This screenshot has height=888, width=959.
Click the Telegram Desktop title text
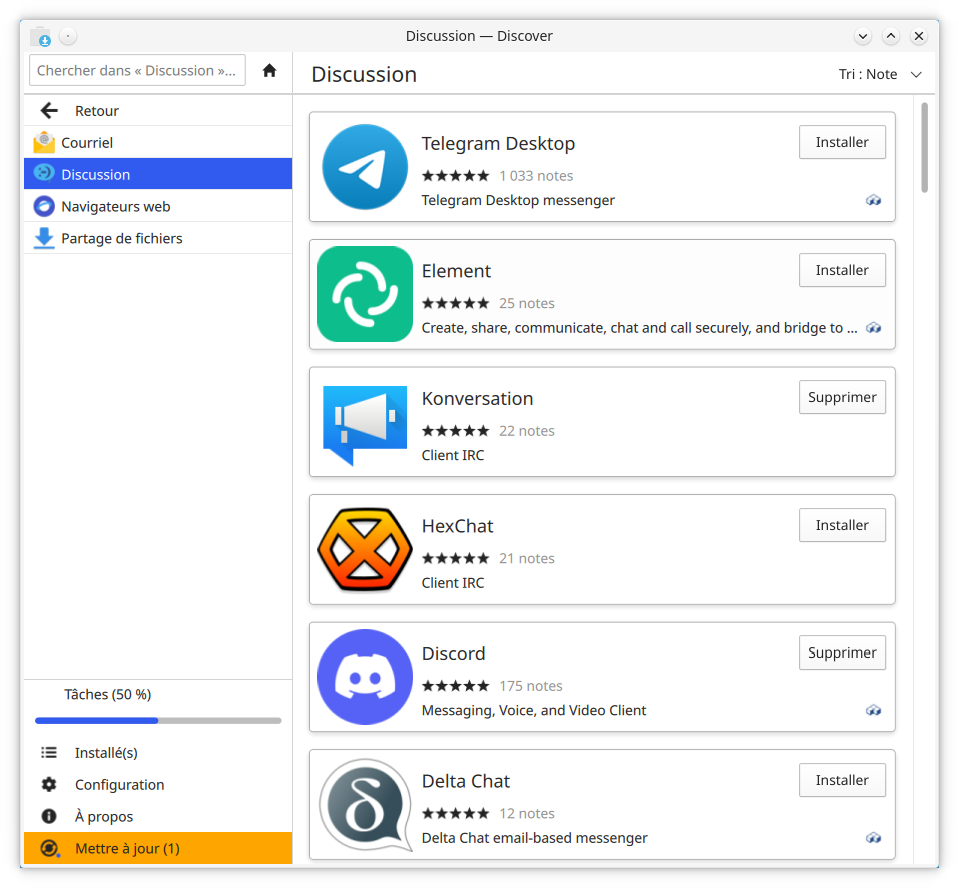tap(498, 143)
